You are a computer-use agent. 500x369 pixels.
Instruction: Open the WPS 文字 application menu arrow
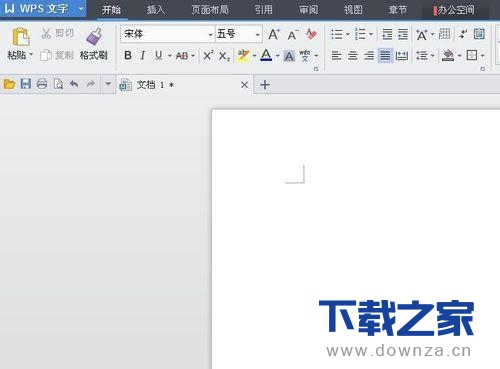(x=80, y=9)
